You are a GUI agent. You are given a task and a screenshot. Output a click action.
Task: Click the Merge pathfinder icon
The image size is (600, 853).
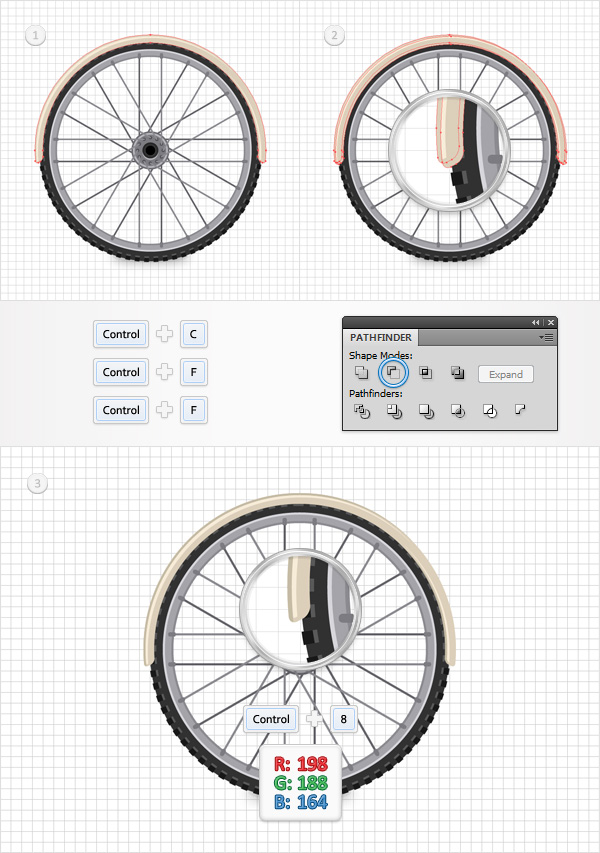point(426,411)
